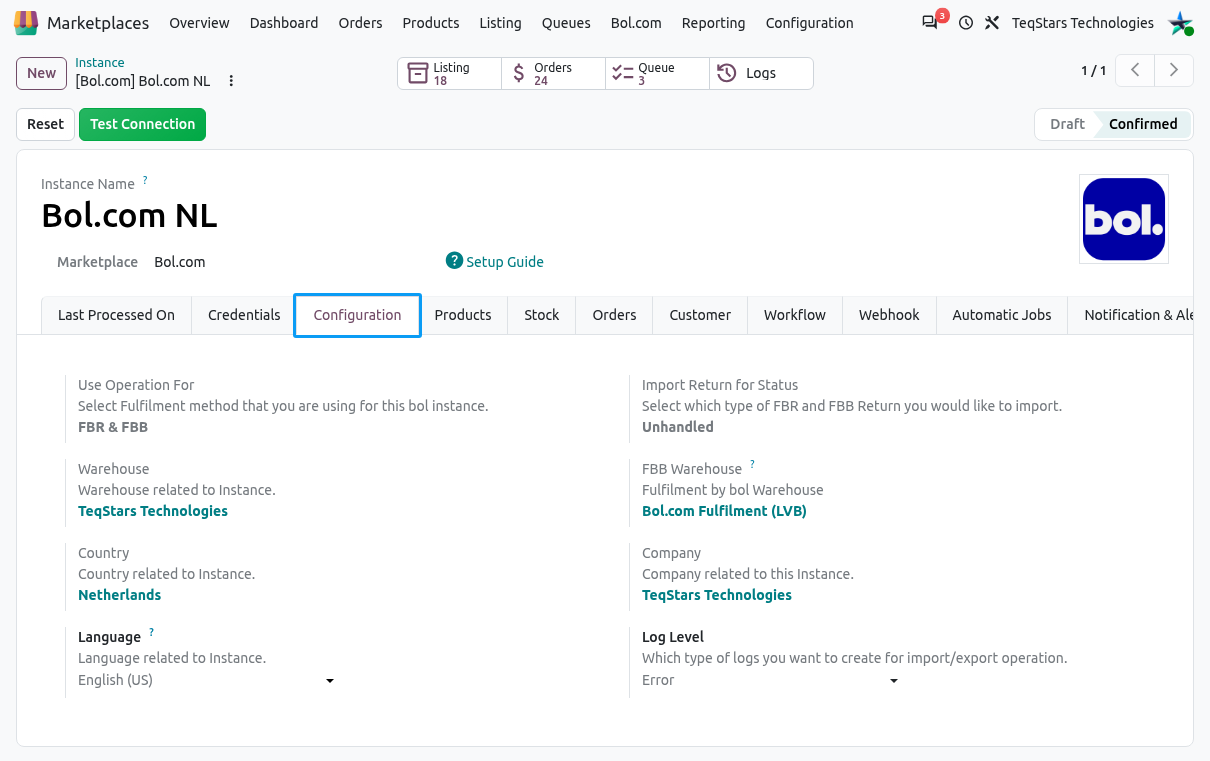Click the Reset button

point(45,124)
